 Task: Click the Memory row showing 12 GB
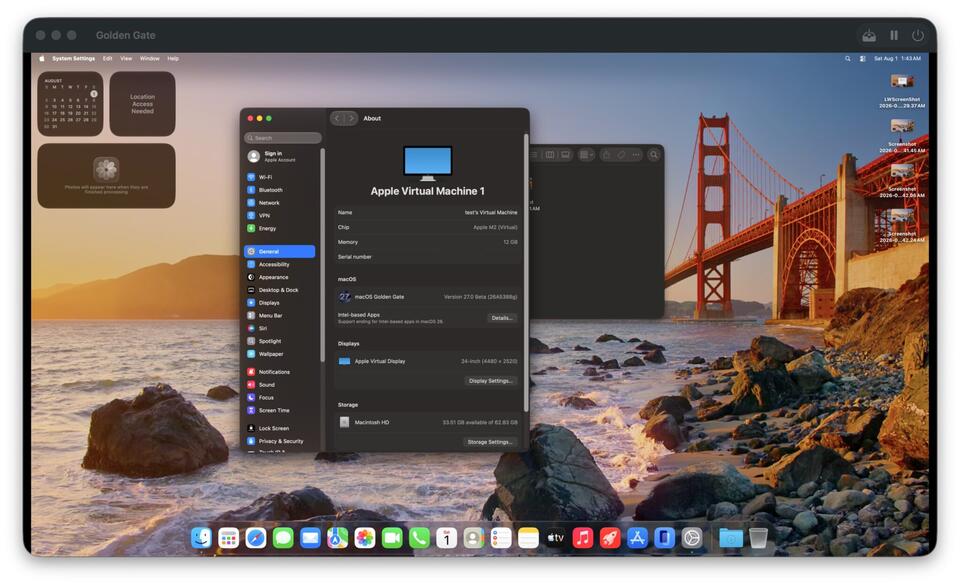pyautogui.click(x=427, y=243)
